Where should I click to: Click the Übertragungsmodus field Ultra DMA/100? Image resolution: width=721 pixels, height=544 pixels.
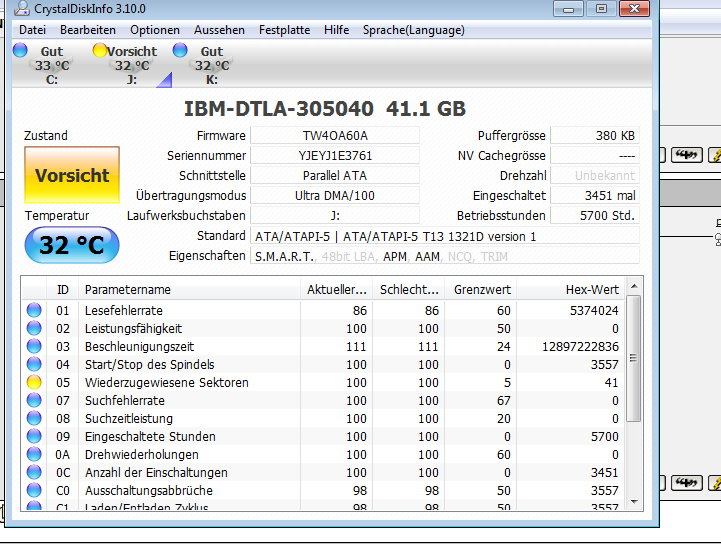coord(335,195)
